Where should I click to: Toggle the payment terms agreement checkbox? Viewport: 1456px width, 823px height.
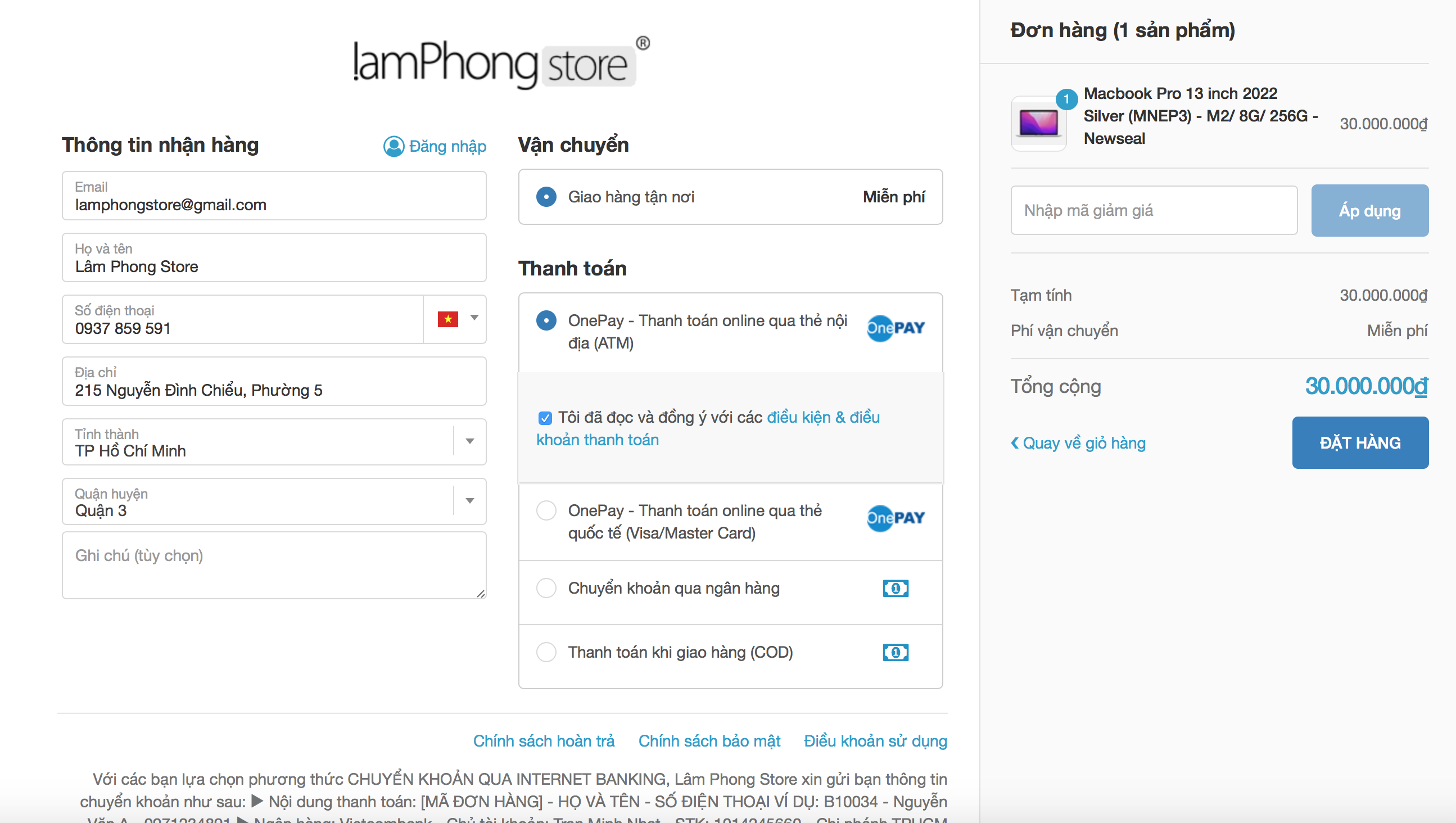(x=545, y=418)
